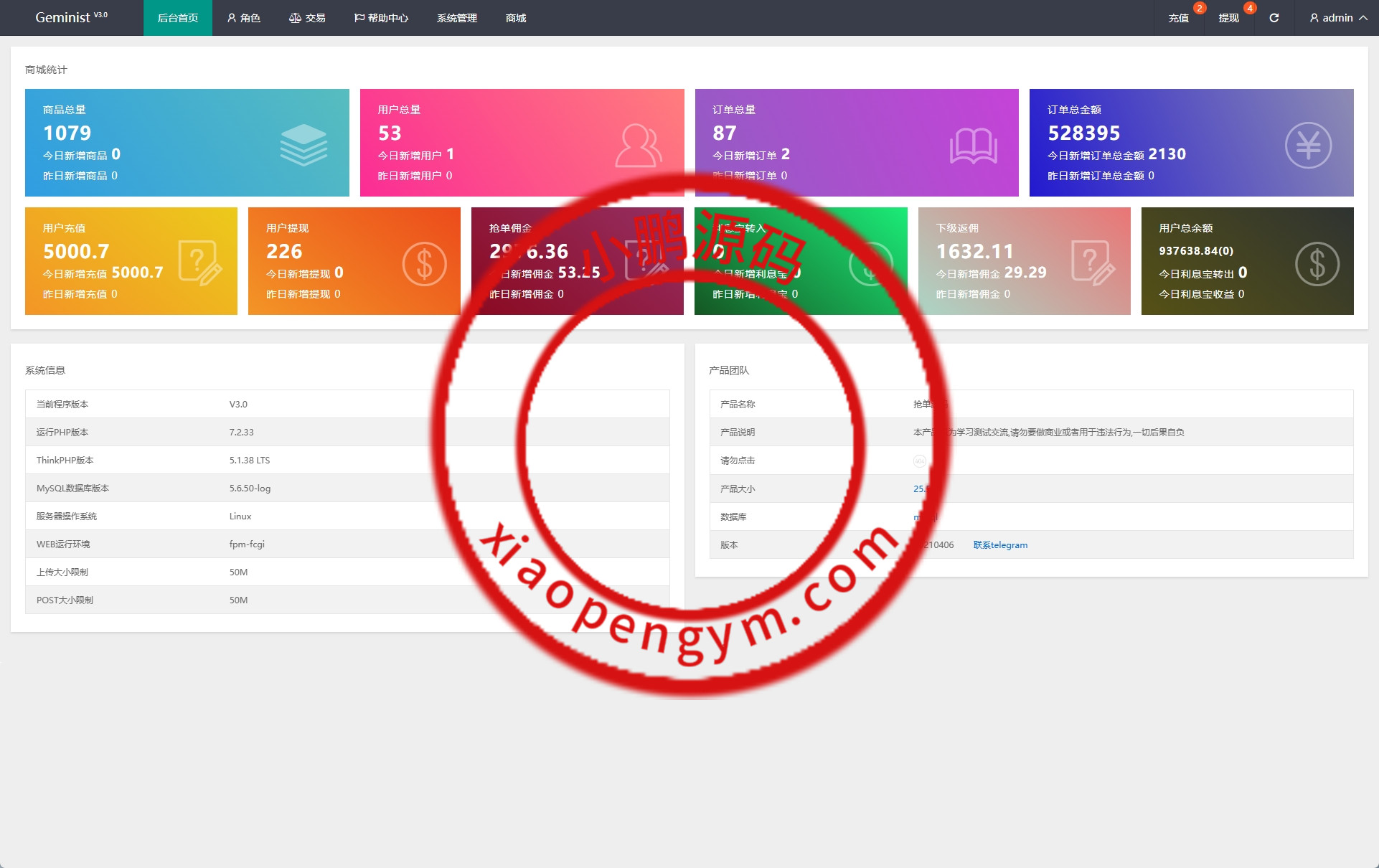This screenshot has height=868, width=1379.
Task: Click the refresh icon in top bar
Action: click(1274, 18)
